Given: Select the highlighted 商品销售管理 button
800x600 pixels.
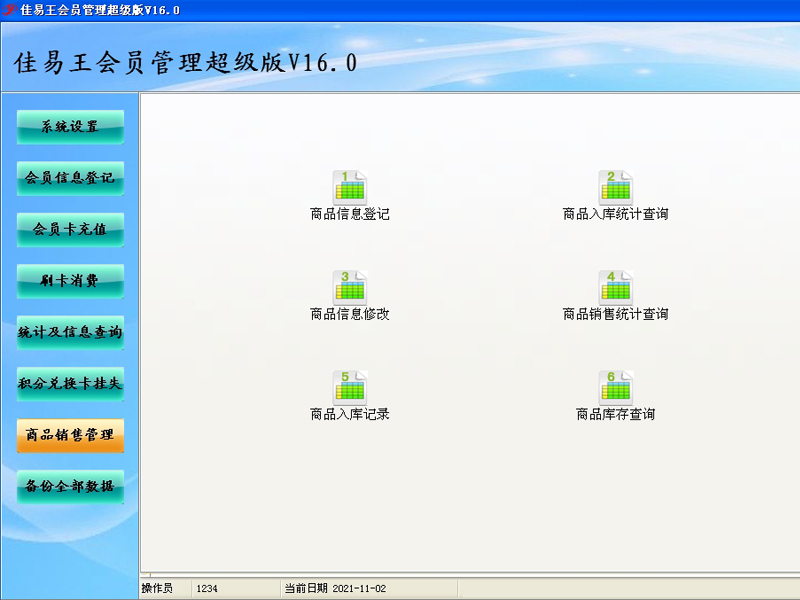Looking at the screenshot, I should coord(70,436).
